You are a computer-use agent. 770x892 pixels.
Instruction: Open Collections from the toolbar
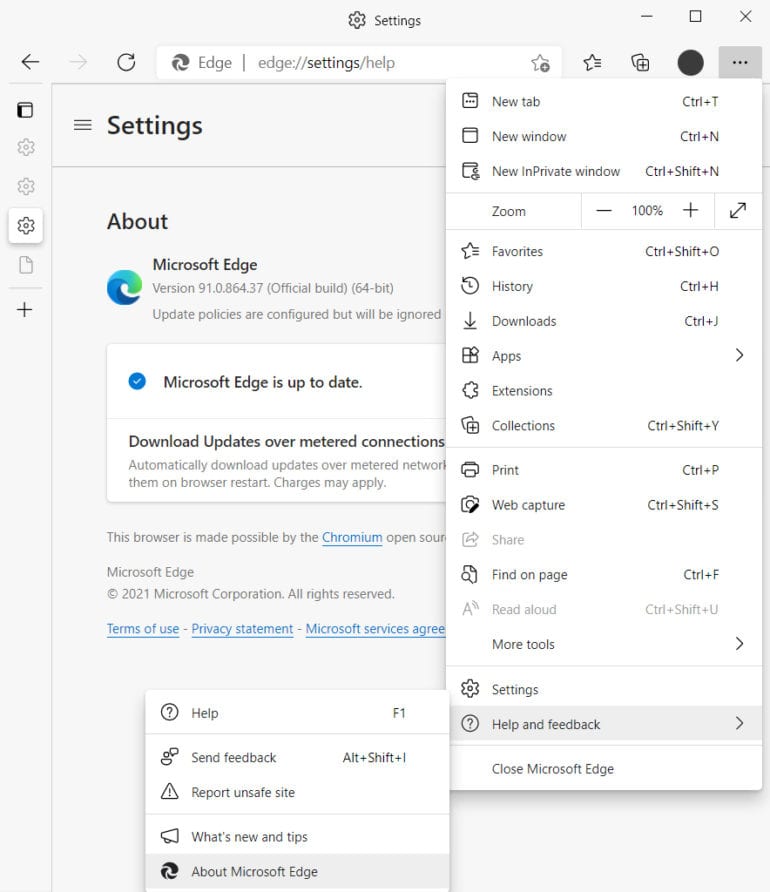coord(641,62)
